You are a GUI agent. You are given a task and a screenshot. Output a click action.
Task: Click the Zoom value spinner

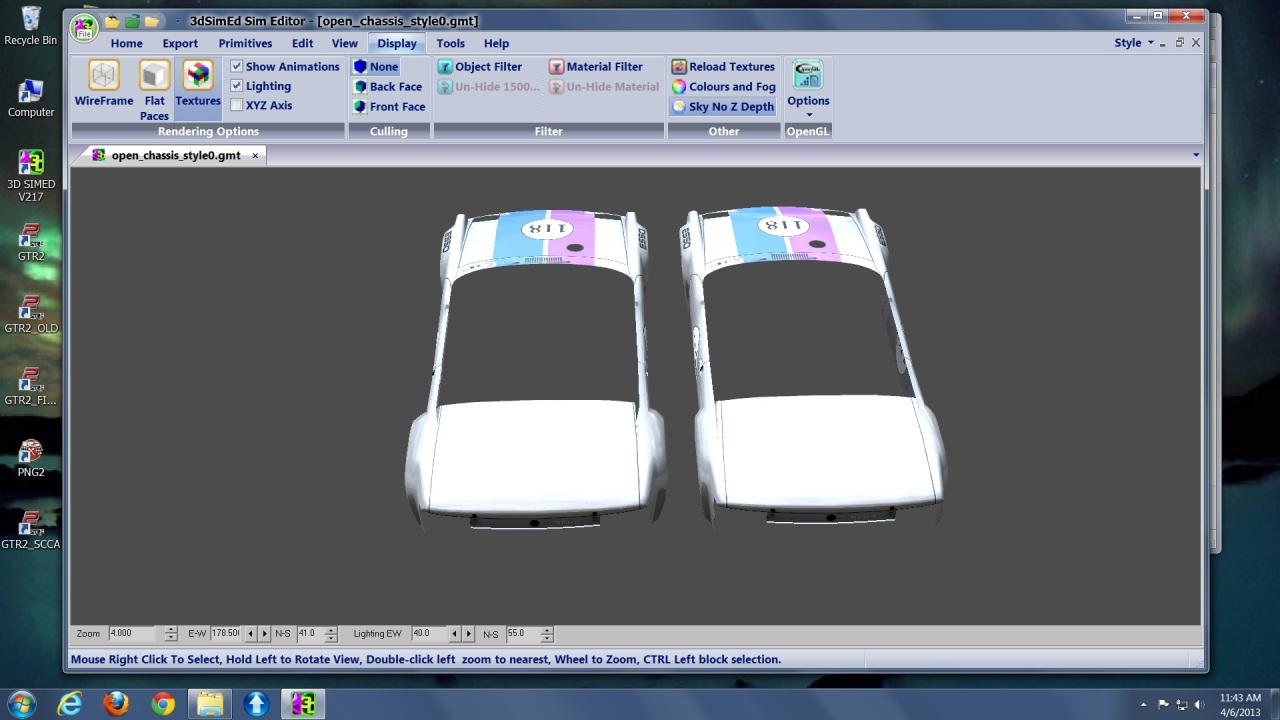point(171,634)
